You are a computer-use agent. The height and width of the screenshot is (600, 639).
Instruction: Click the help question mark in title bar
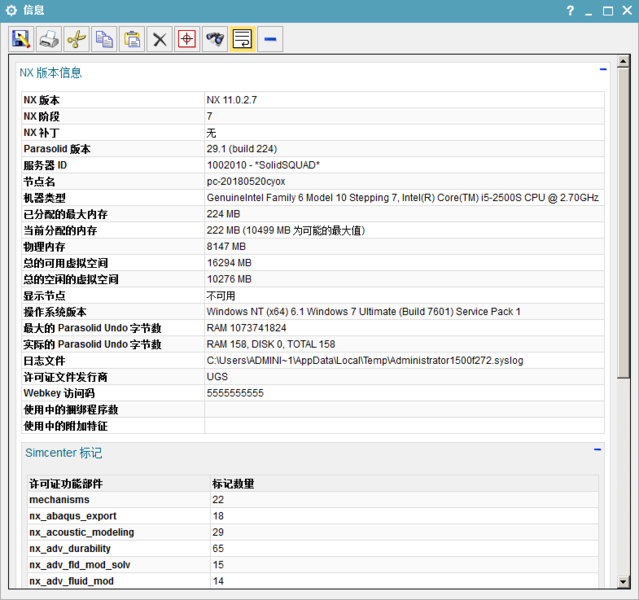point(570,11)
